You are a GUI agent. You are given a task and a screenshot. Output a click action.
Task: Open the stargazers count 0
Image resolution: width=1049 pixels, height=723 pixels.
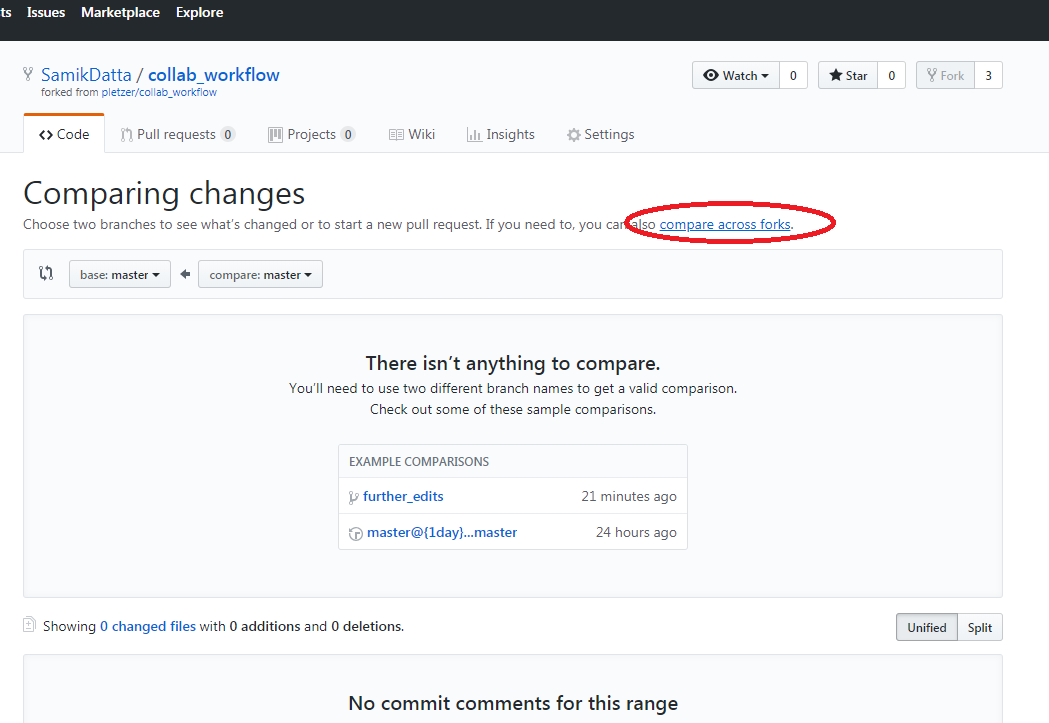pyautogui.click(x=891, y=76)
